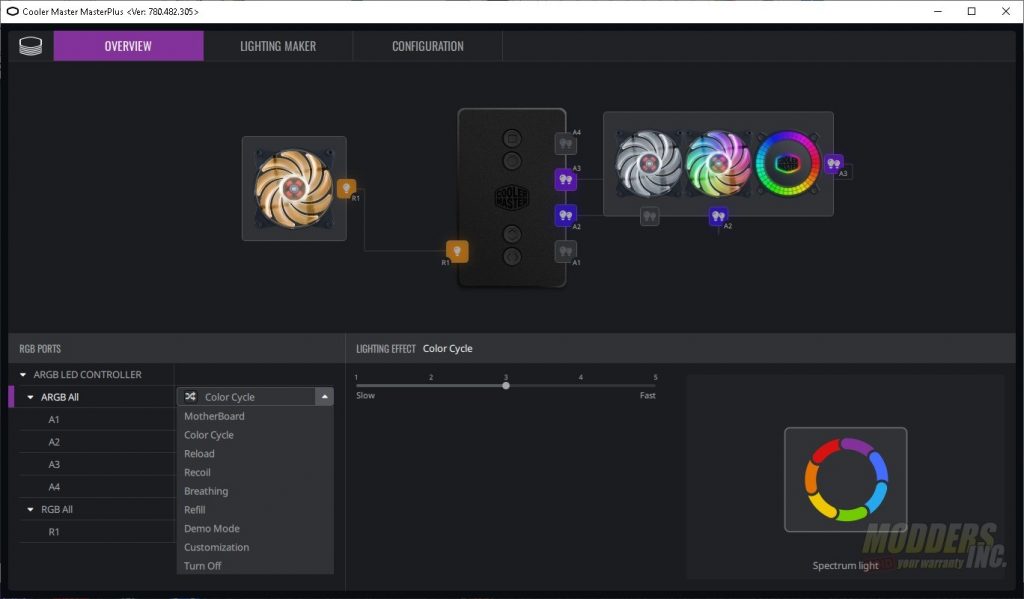Close the effect list with the dropdown arrow
The height and width of the screenshot is (599, 1024).
point(325,397)
